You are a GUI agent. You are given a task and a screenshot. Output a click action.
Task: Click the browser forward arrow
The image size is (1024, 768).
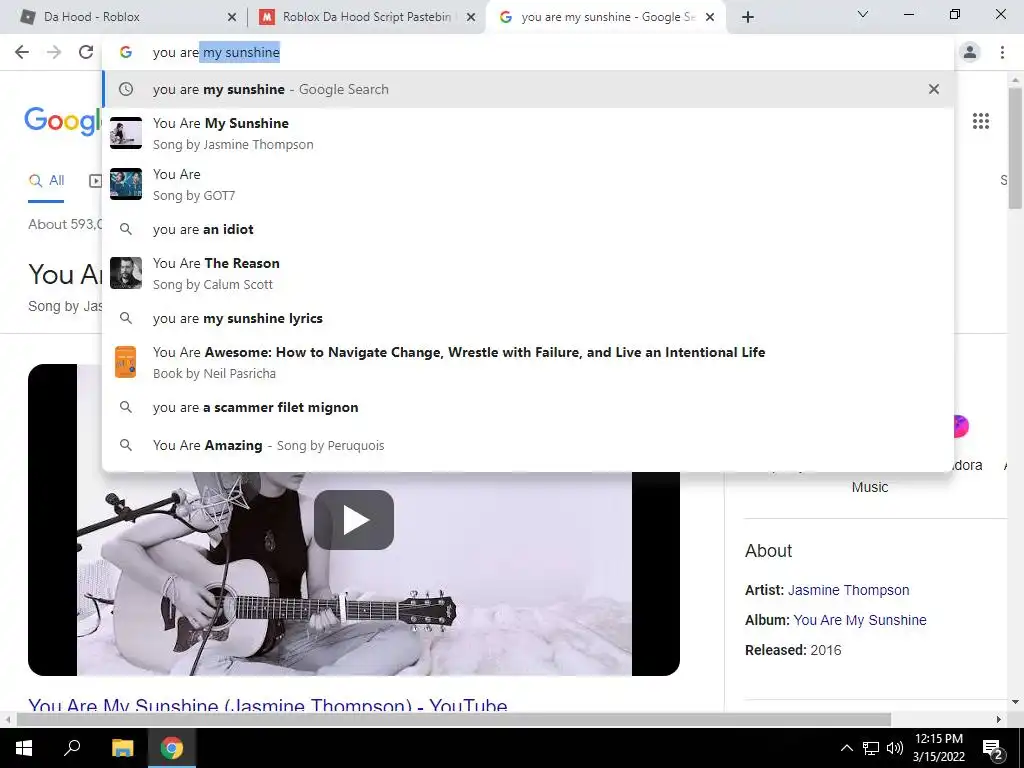coord(54,52)
